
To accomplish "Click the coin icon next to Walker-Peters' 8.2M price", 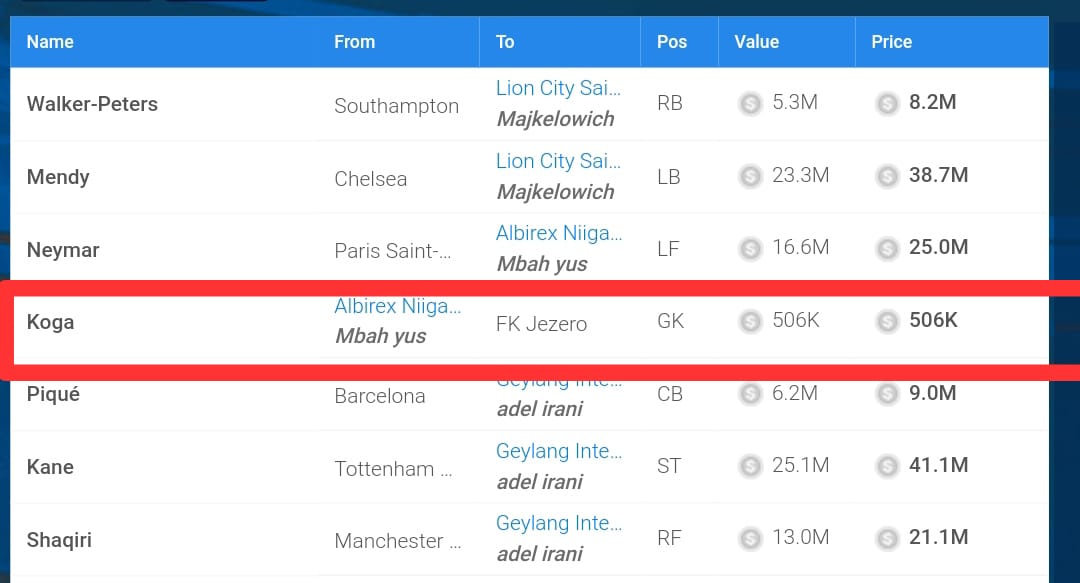I will pyautogui.click(x=887, y=103).
